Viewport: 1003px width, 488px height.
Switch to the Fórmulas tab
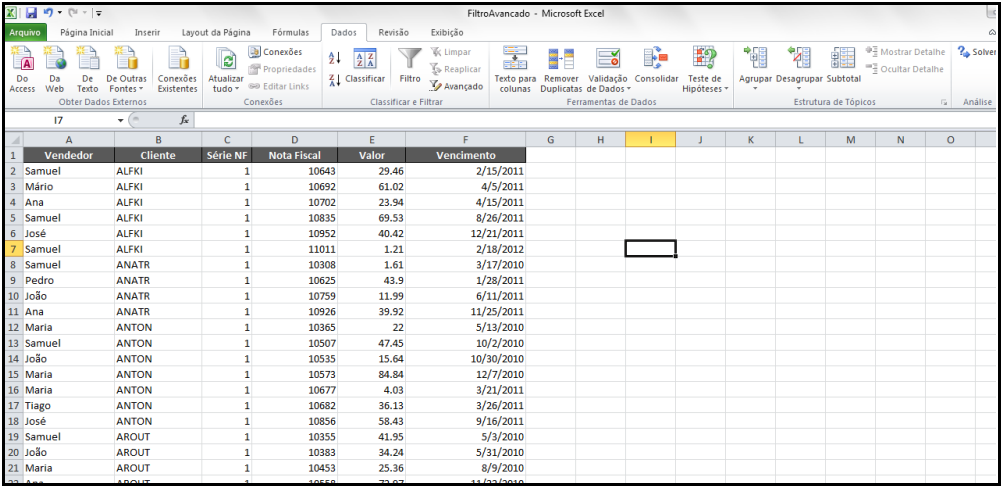(x=291, y=33)
